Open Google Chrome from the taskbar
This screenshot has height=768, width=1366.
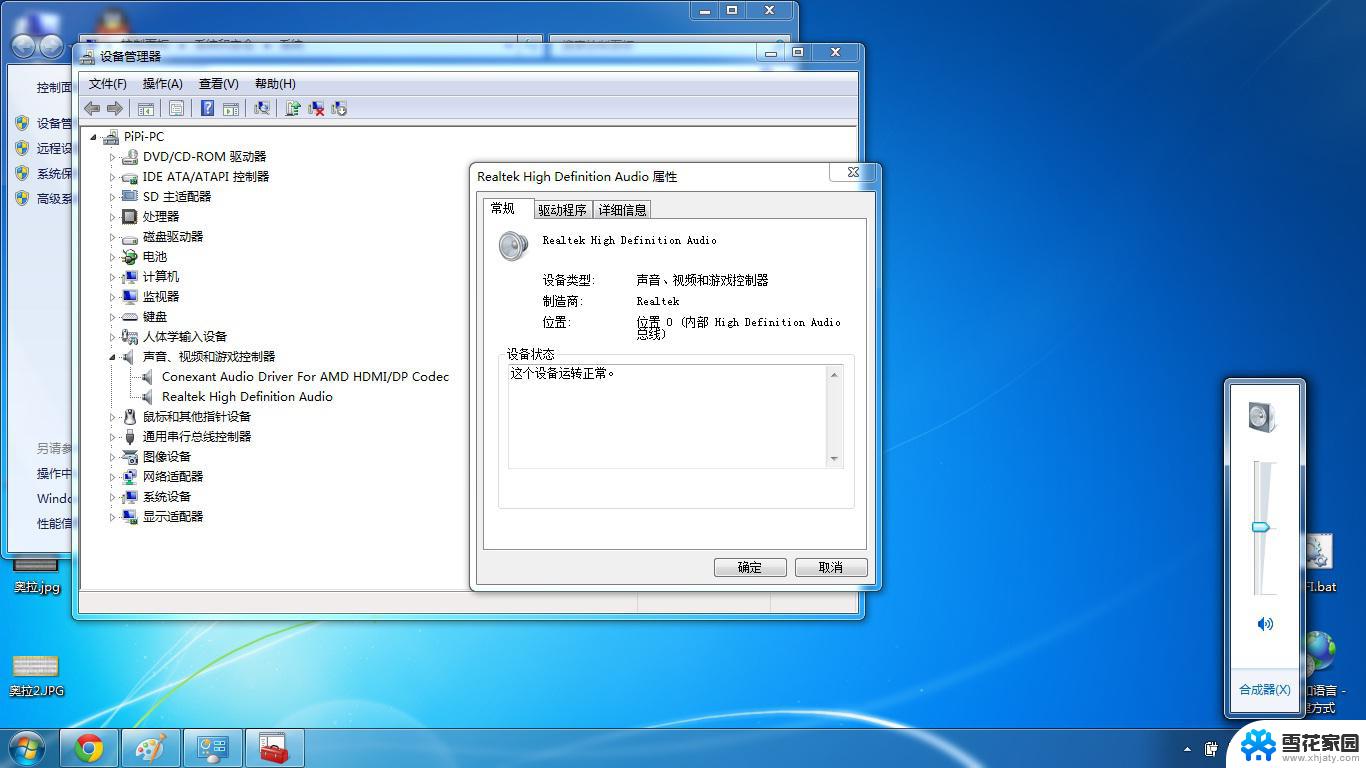[x=89, y=748]
